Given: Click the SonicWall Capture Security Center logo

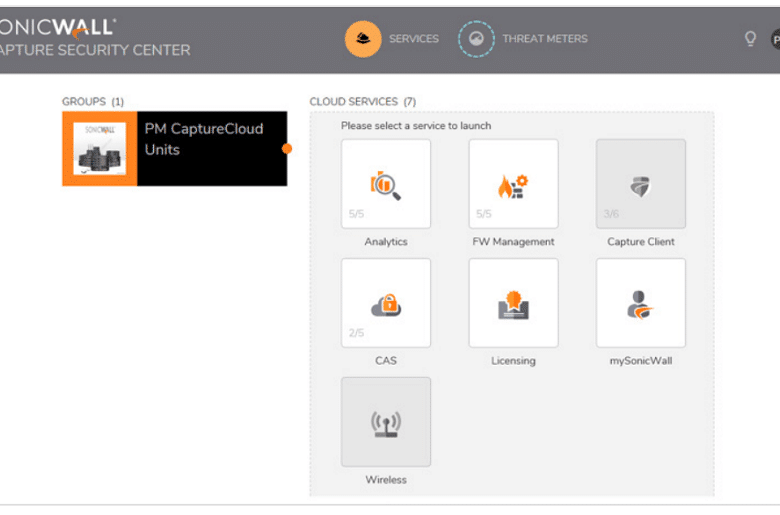Looking at the screenshot, I should (x=94, y=37).
